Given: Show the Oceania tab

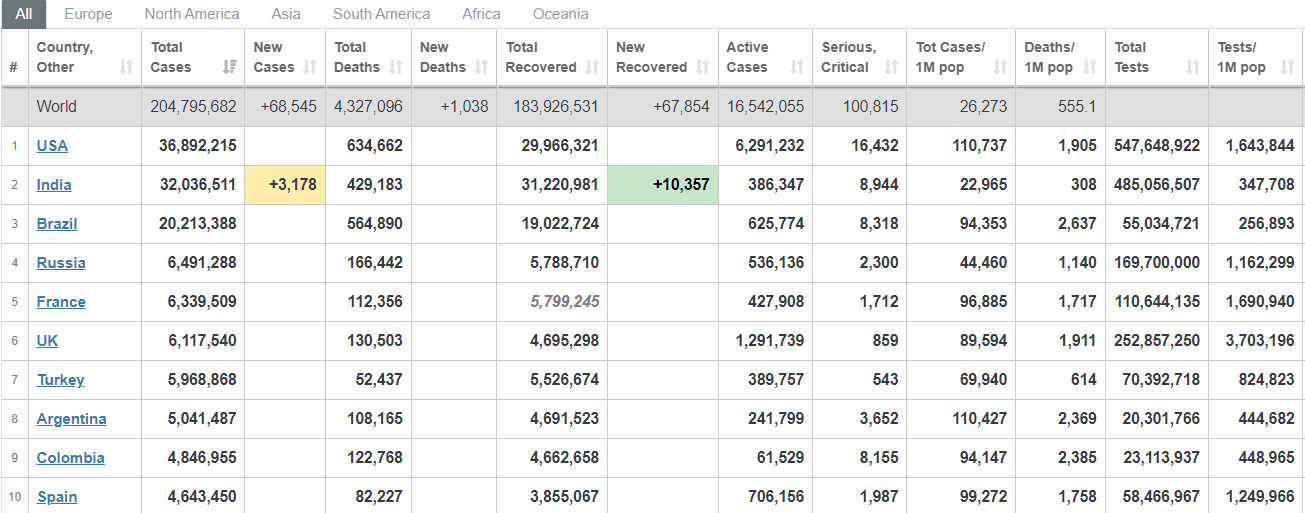Looking at the screenshot, I should (561, 14).
